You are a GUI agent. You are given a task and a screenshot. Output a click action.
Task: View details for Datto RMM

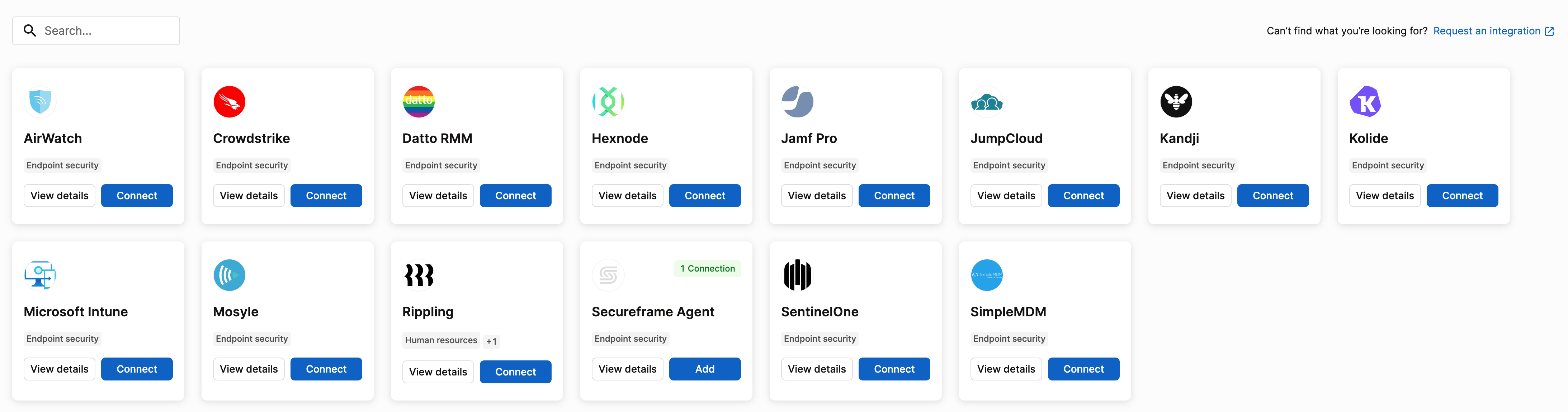point(438,196)
